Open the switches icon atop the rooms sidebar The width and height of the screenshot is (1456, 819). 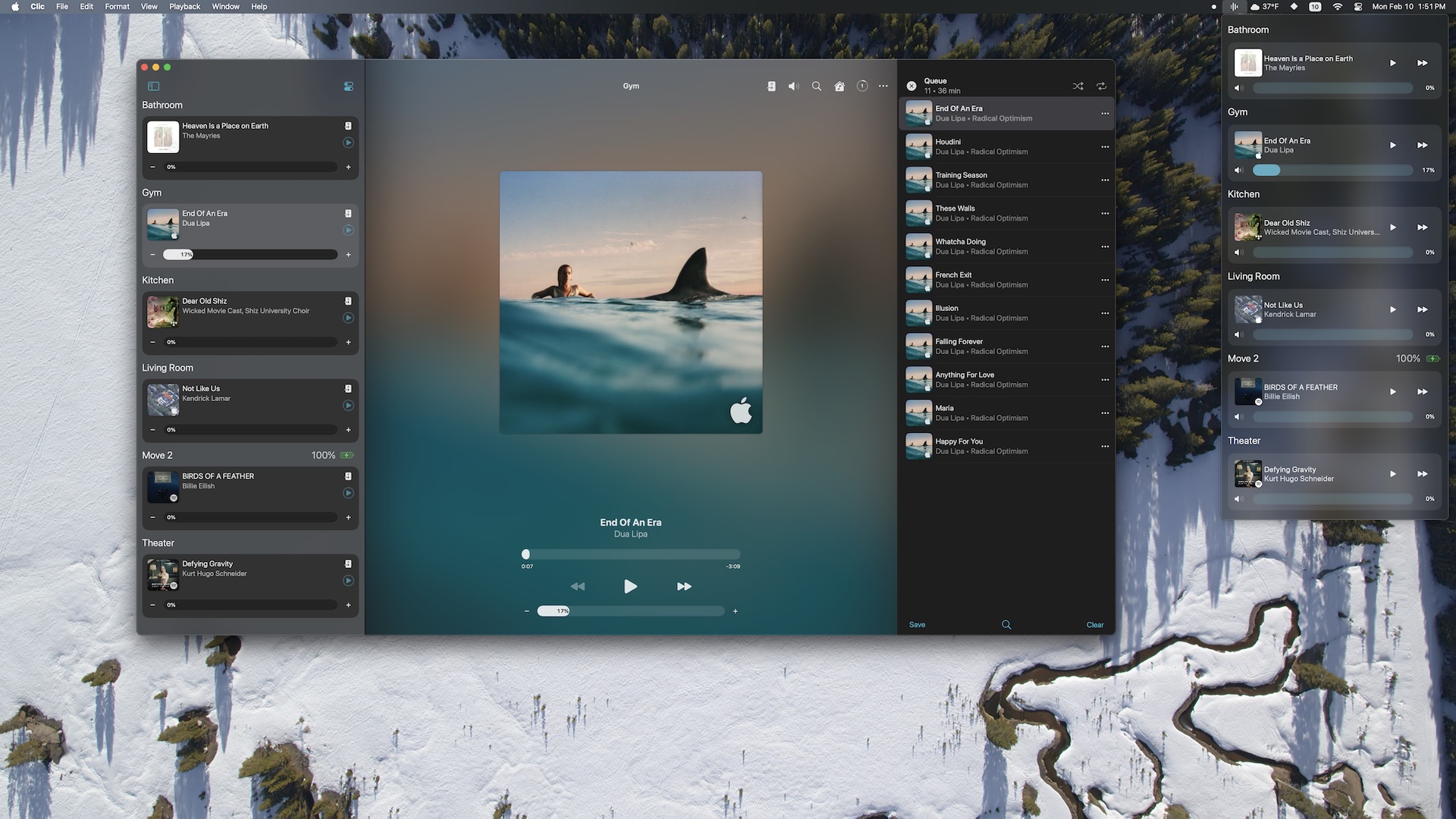point(349,86)
